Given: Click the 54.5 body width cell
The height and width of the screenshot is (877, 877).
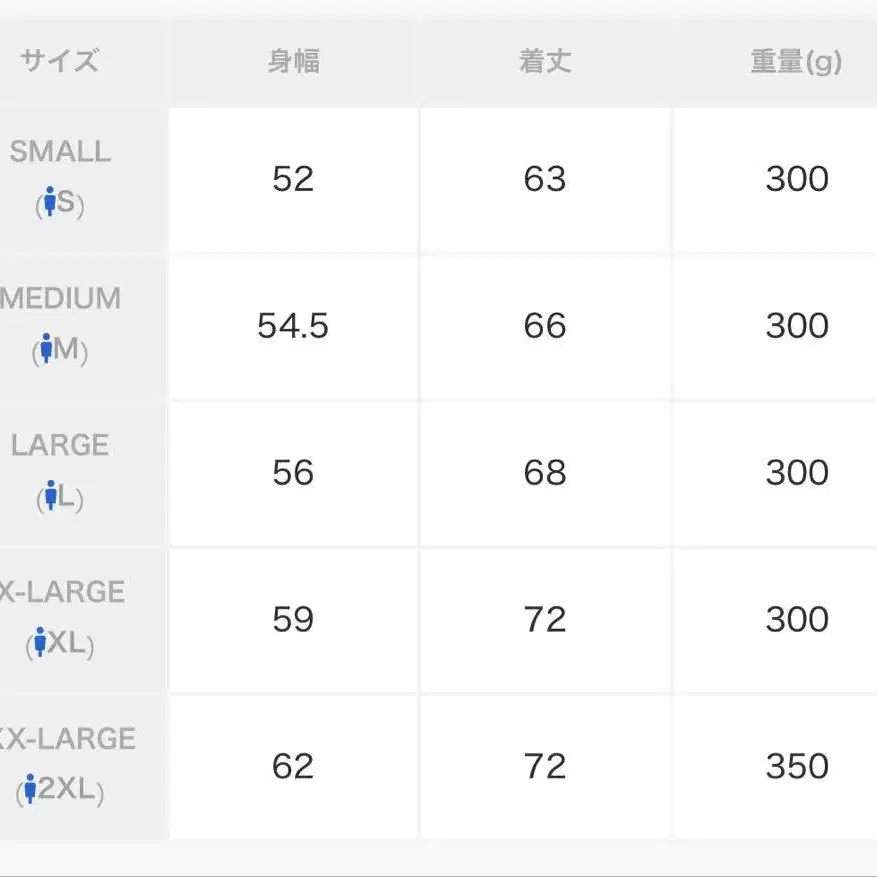Looking at the screenshot, I should [x=293, y=326].
